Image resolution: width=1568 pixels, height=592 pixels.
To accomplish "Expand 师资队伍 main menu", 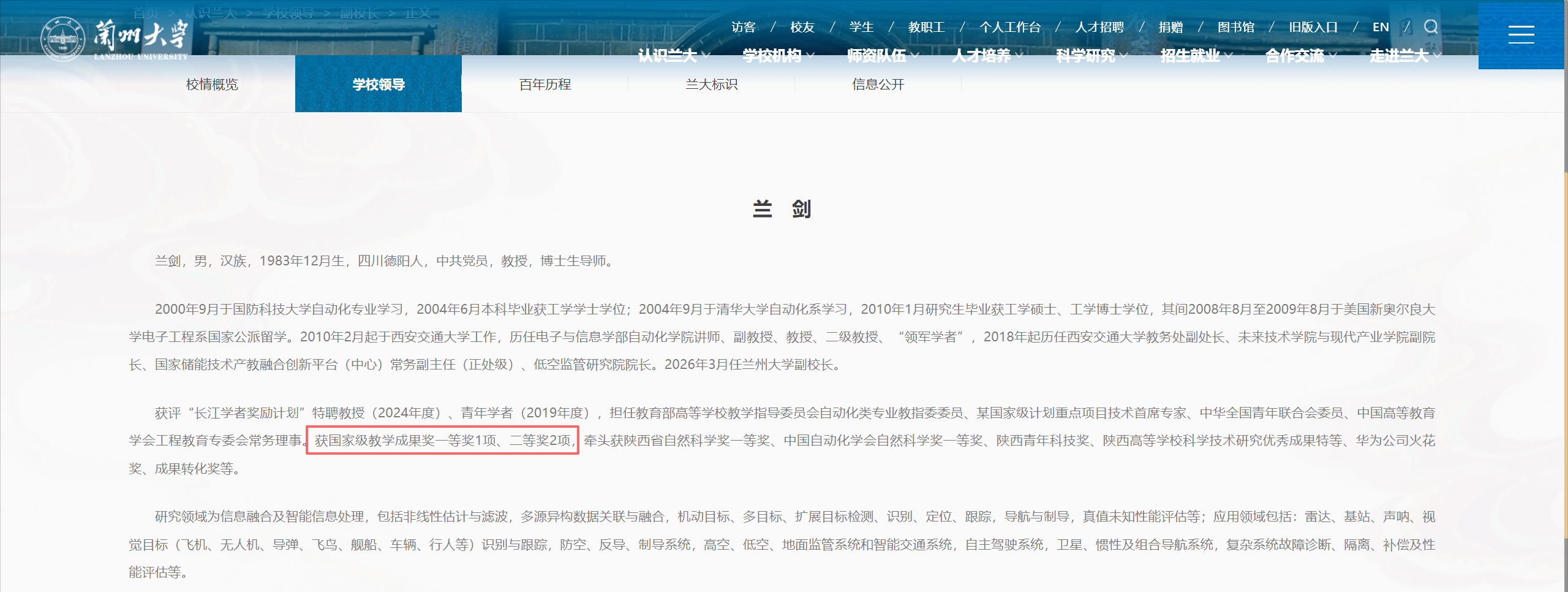I will pos(883,56).
